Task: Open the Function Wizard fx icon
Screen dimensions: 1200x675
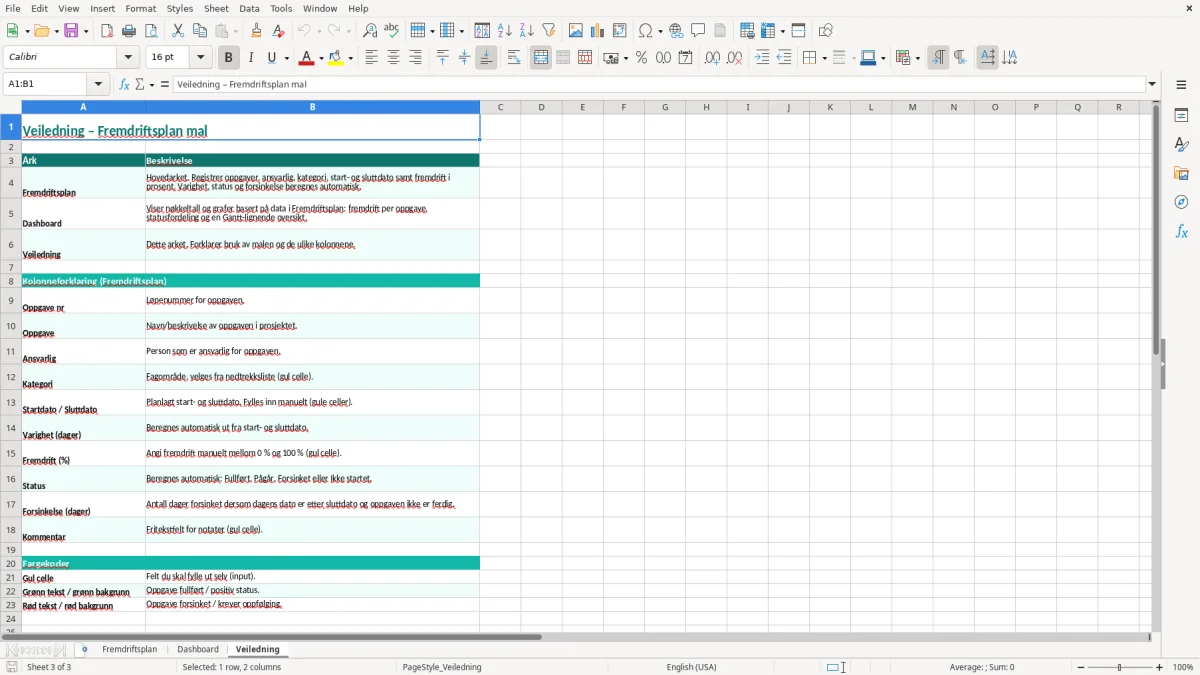Action: coord(125,84)
